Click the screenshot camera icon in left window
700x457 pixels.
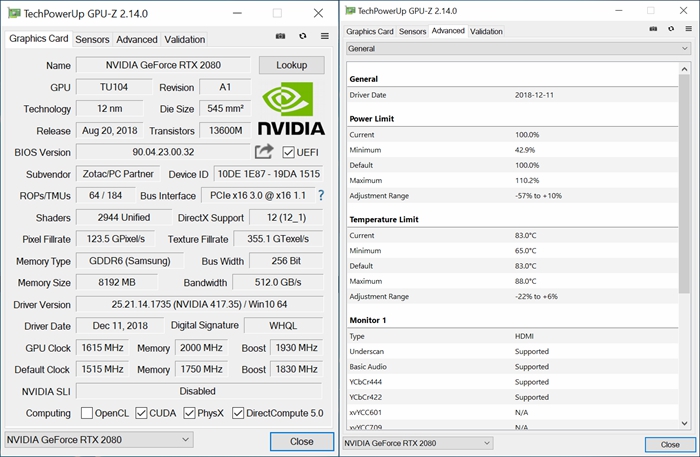(x=280, y=36)
